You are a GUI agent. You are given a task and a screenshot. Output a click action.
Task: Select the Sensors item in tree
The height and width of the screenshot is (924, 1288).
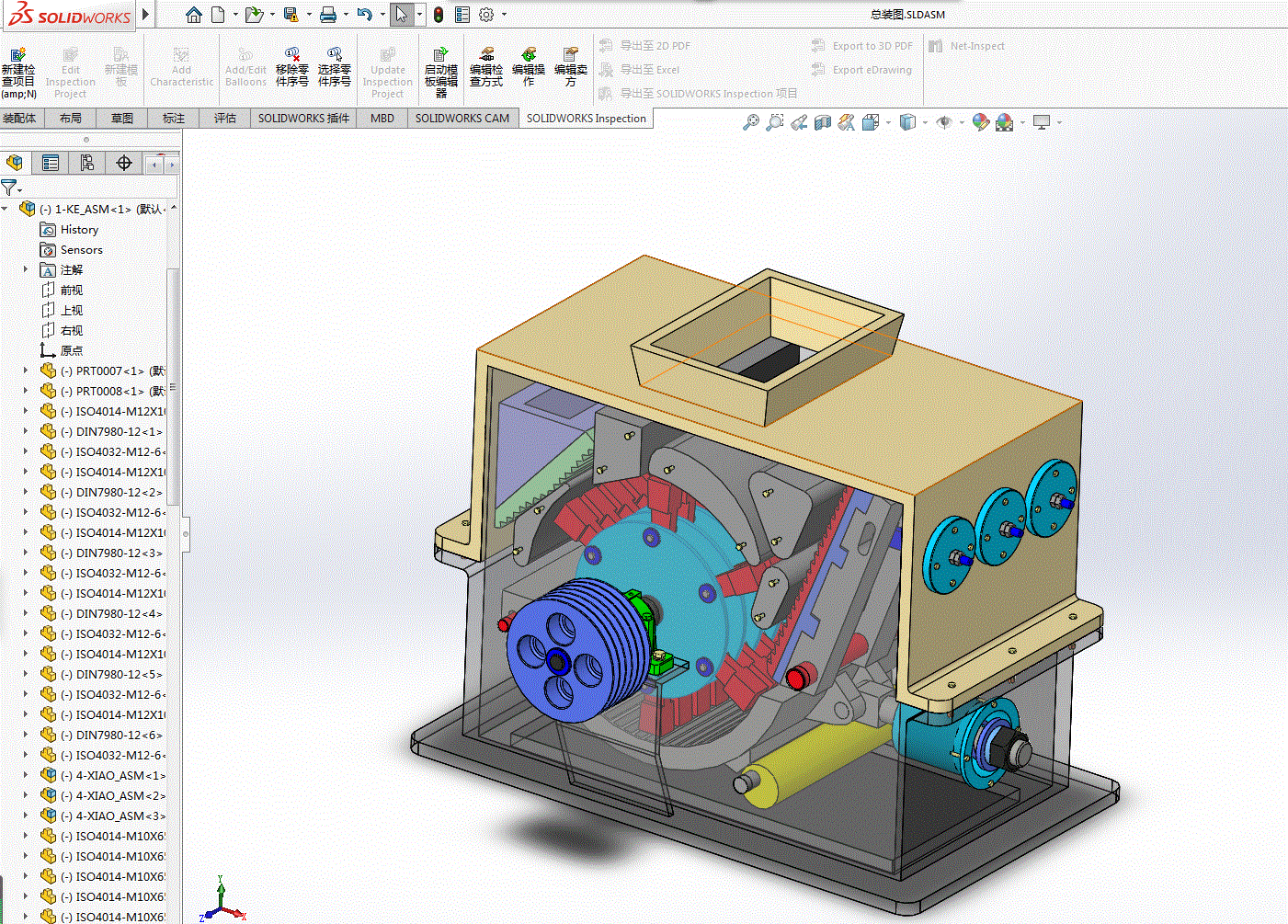point(82,250)
